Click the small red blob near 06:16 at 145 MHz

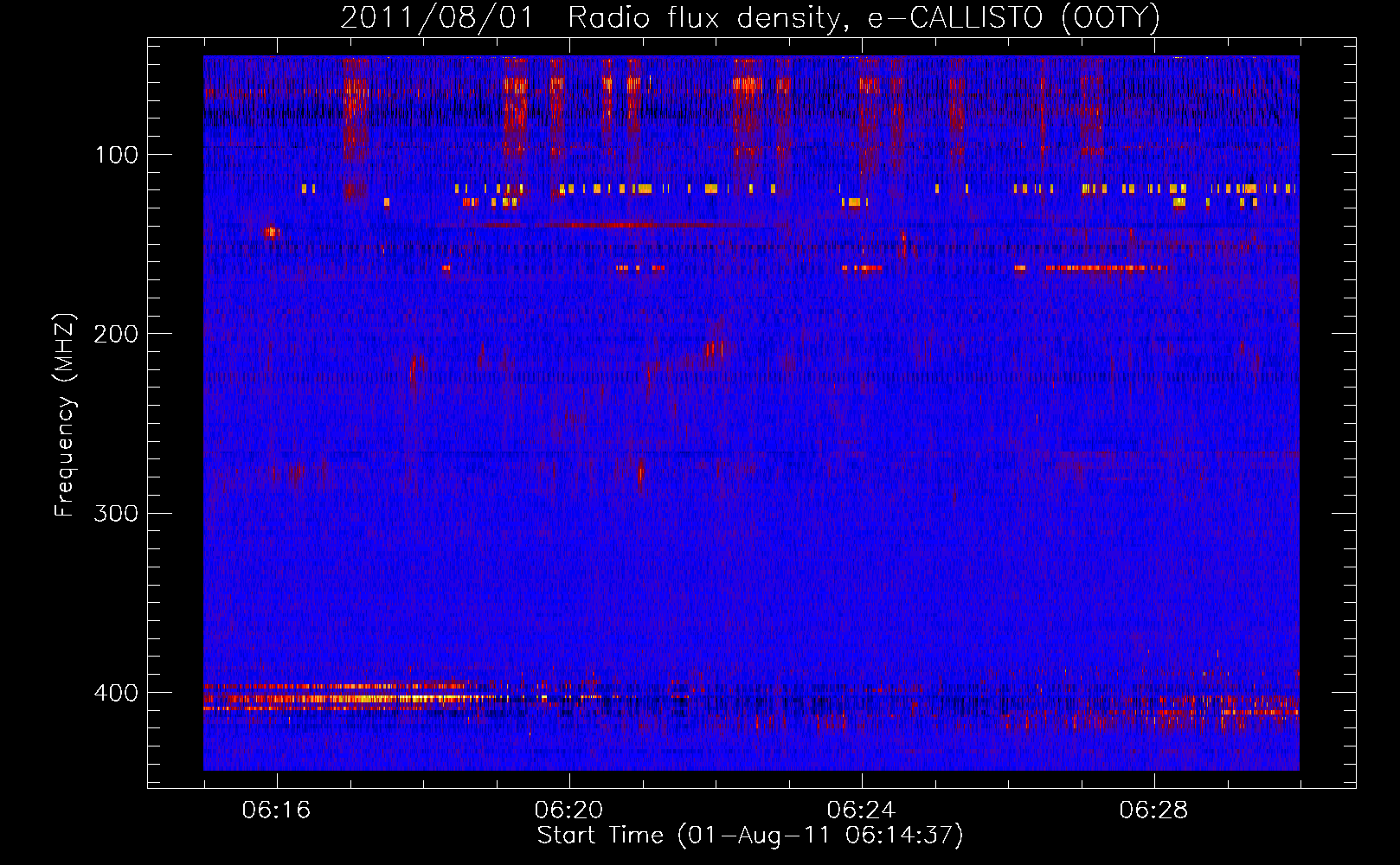pyautogui.click(x=272, y=232)
